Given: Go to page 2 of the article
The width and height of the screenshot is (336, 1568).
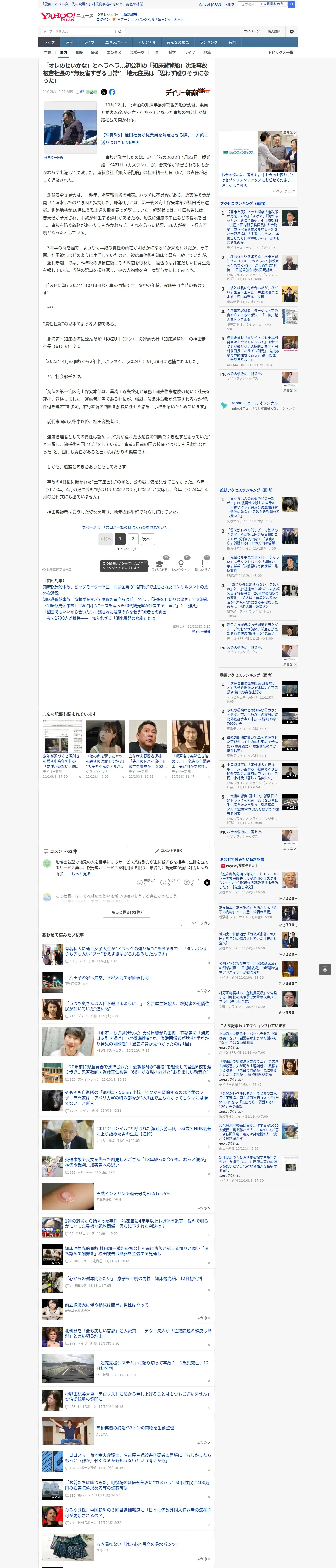Looking at the screenshot, I should 133,539.
